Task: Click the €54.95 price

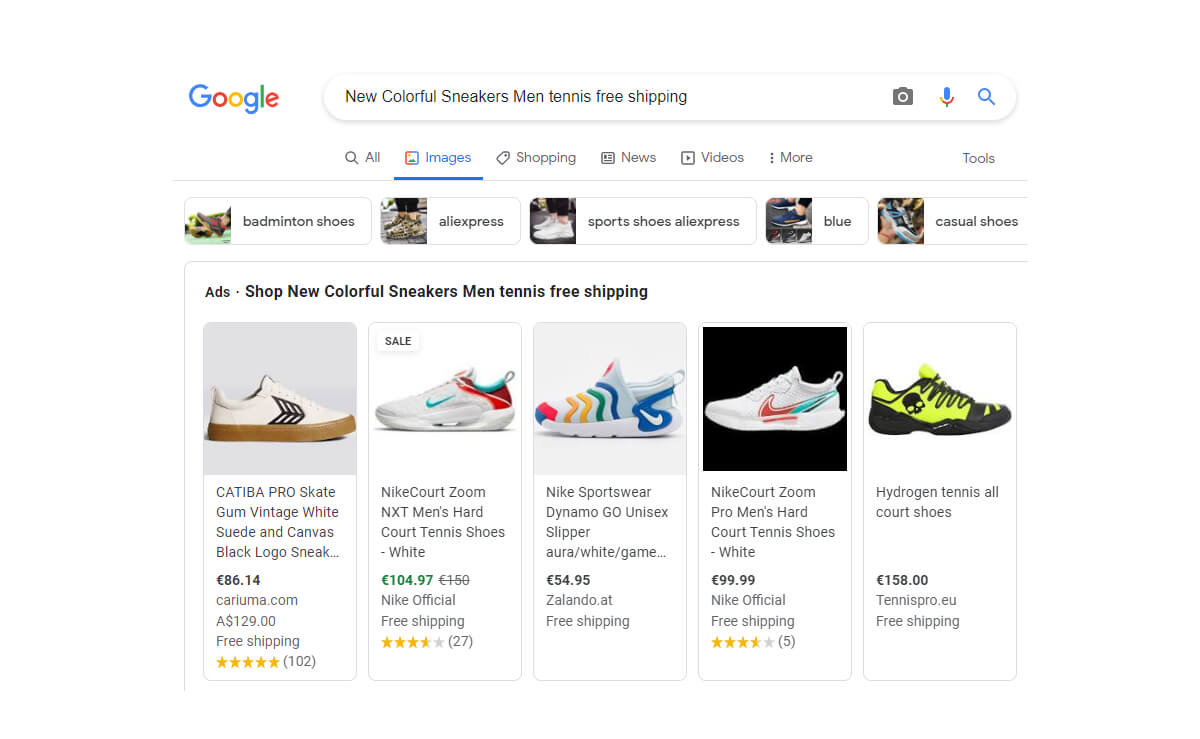Action: (x=568, y=580)
